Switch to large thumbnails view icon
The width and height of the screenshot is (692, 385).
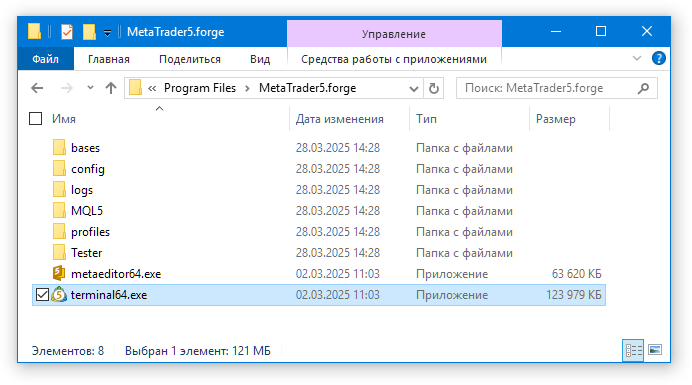pos(655,350)
